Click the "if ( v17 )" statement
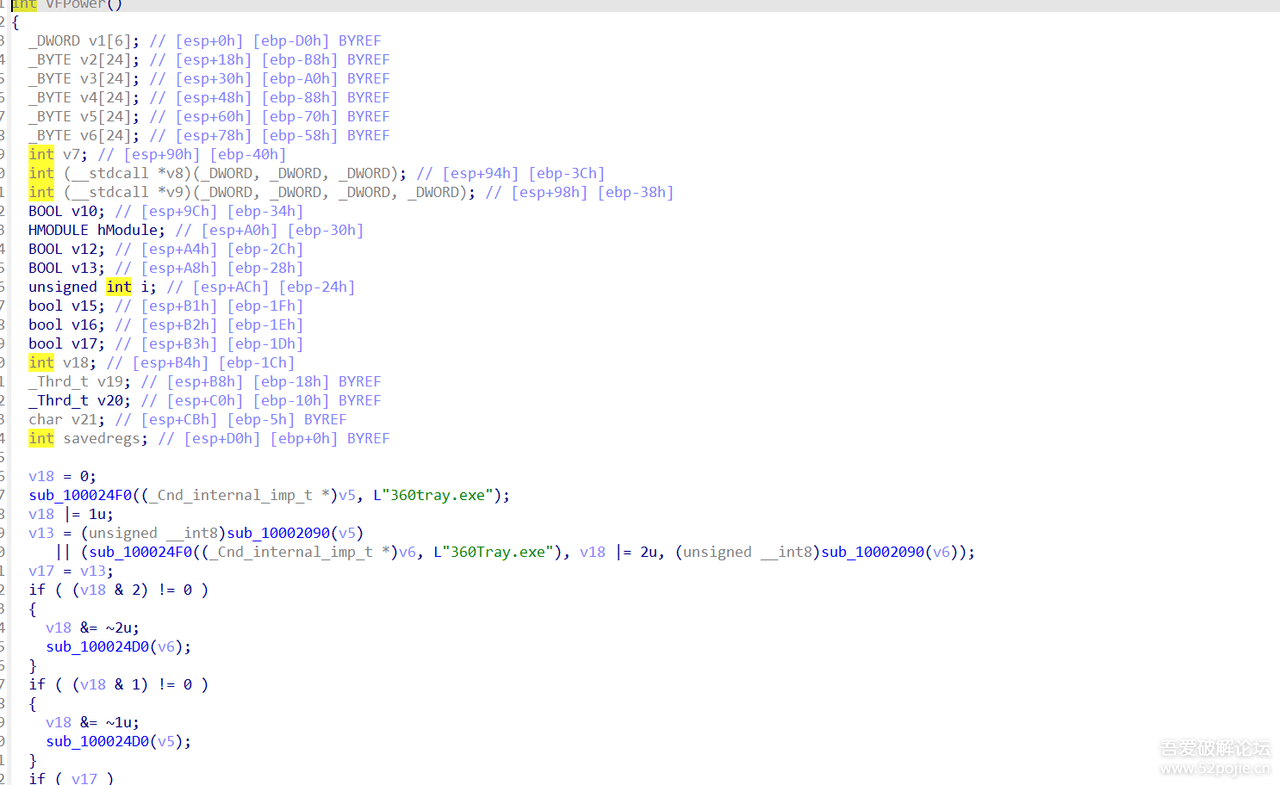Viewport: 1280px width, 785px height. pyautogui.click(x=71, y=778)
